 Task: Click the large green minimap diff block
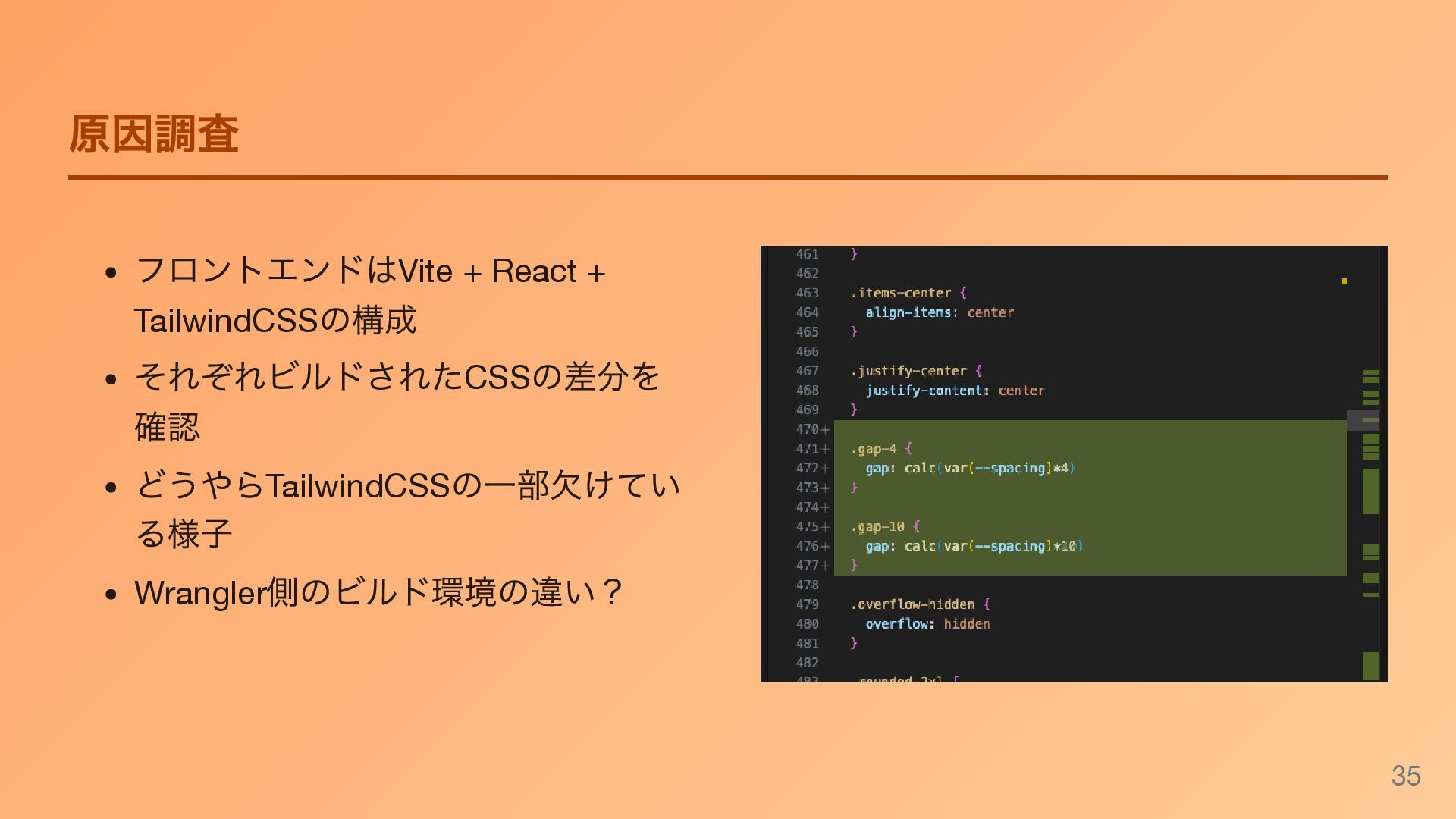[1370, 491]
